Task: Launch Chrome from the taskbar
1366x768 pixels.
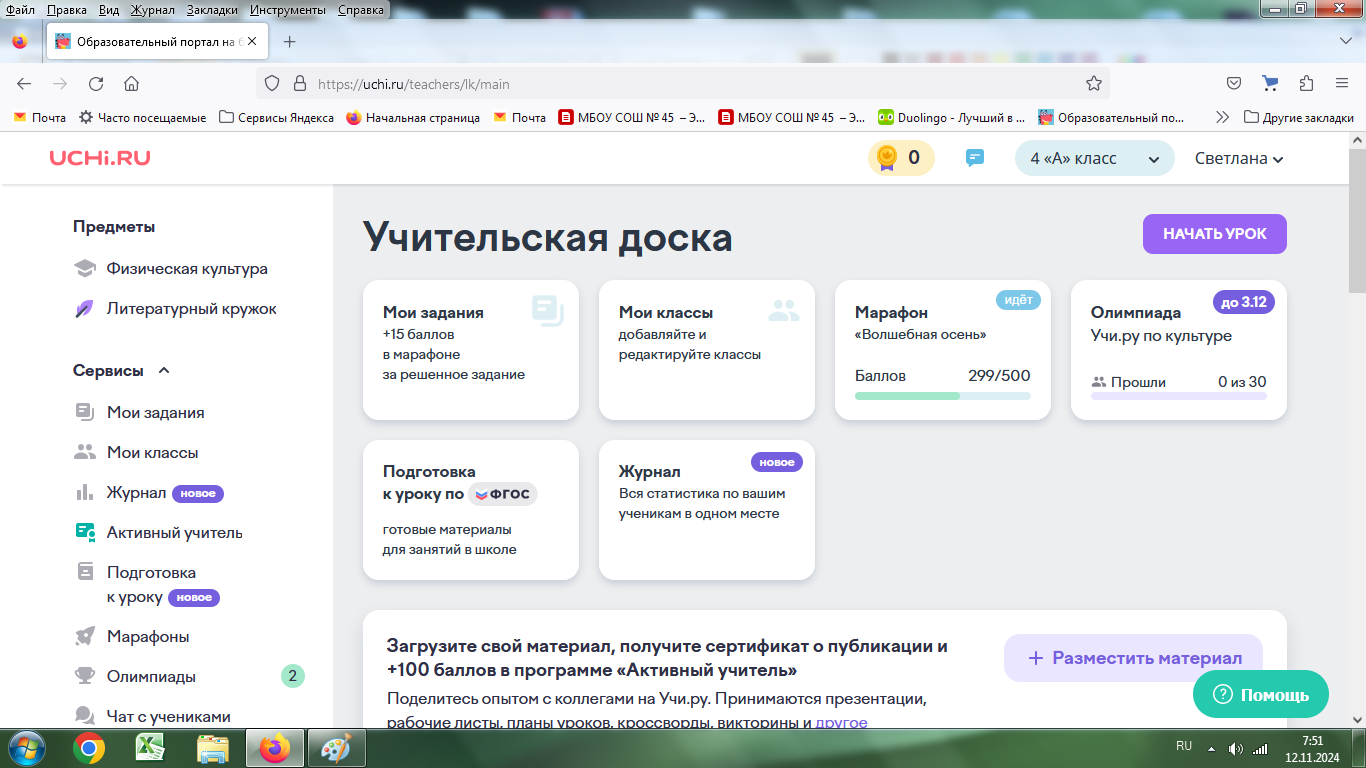Action: point(89,748)
